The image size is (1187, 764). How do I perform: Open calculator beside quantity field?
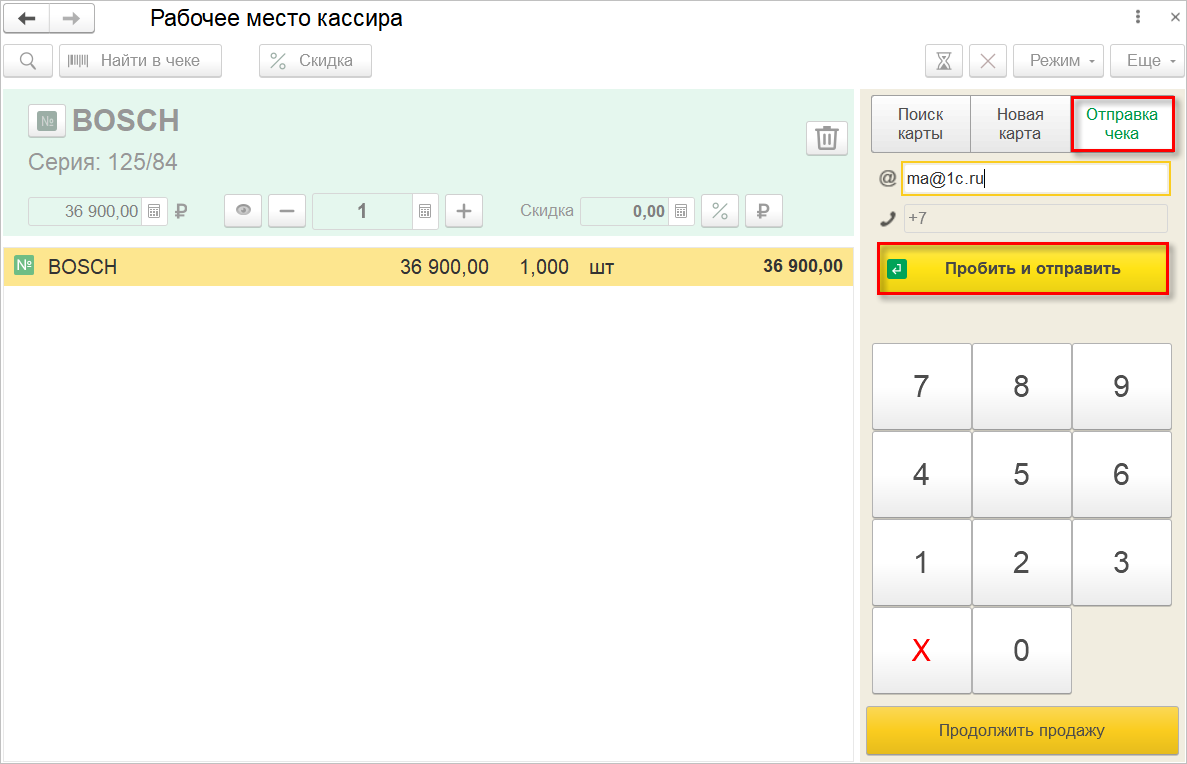[425, 211]
